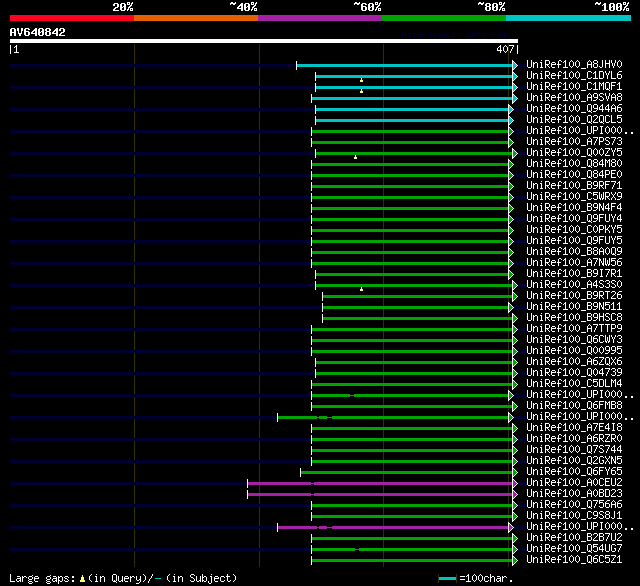Viewport: 640px width, 586px height.
Task: Click the UniRef100_A6RZR0 label
Action: click(574, 439)
